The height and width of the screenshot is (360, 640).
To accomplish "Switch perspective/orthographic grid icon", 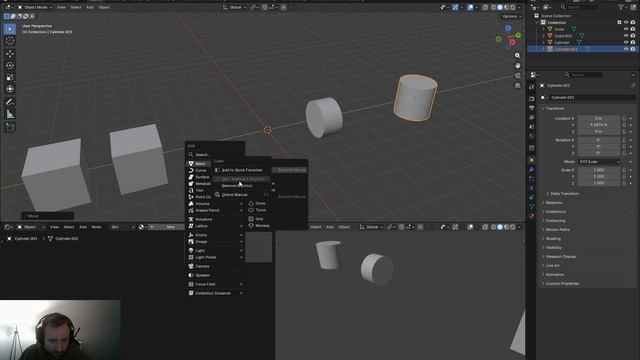I will tap(518, 85).
